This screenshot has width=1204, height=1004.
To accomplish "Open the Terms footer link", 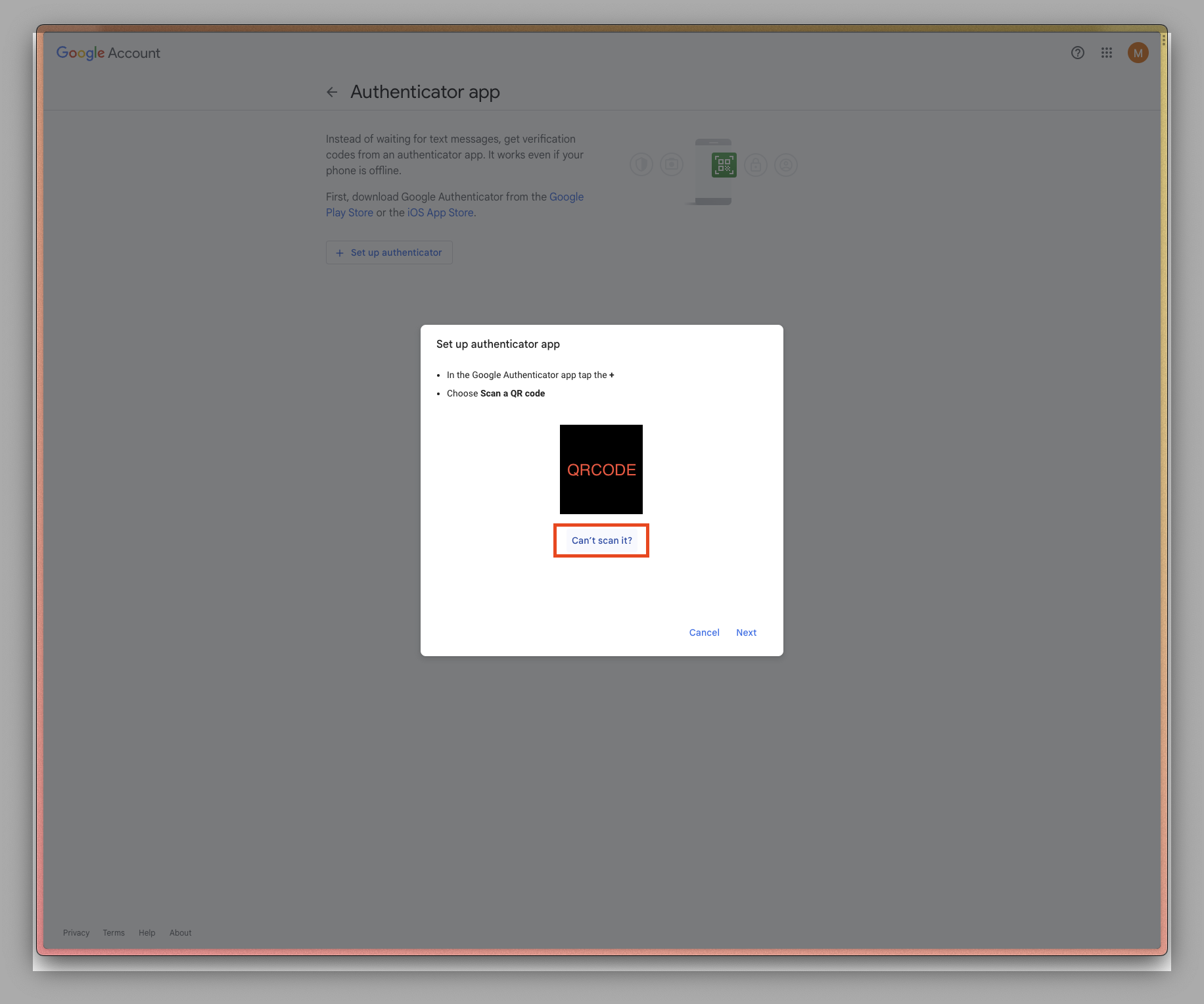I will pos(114,933).
